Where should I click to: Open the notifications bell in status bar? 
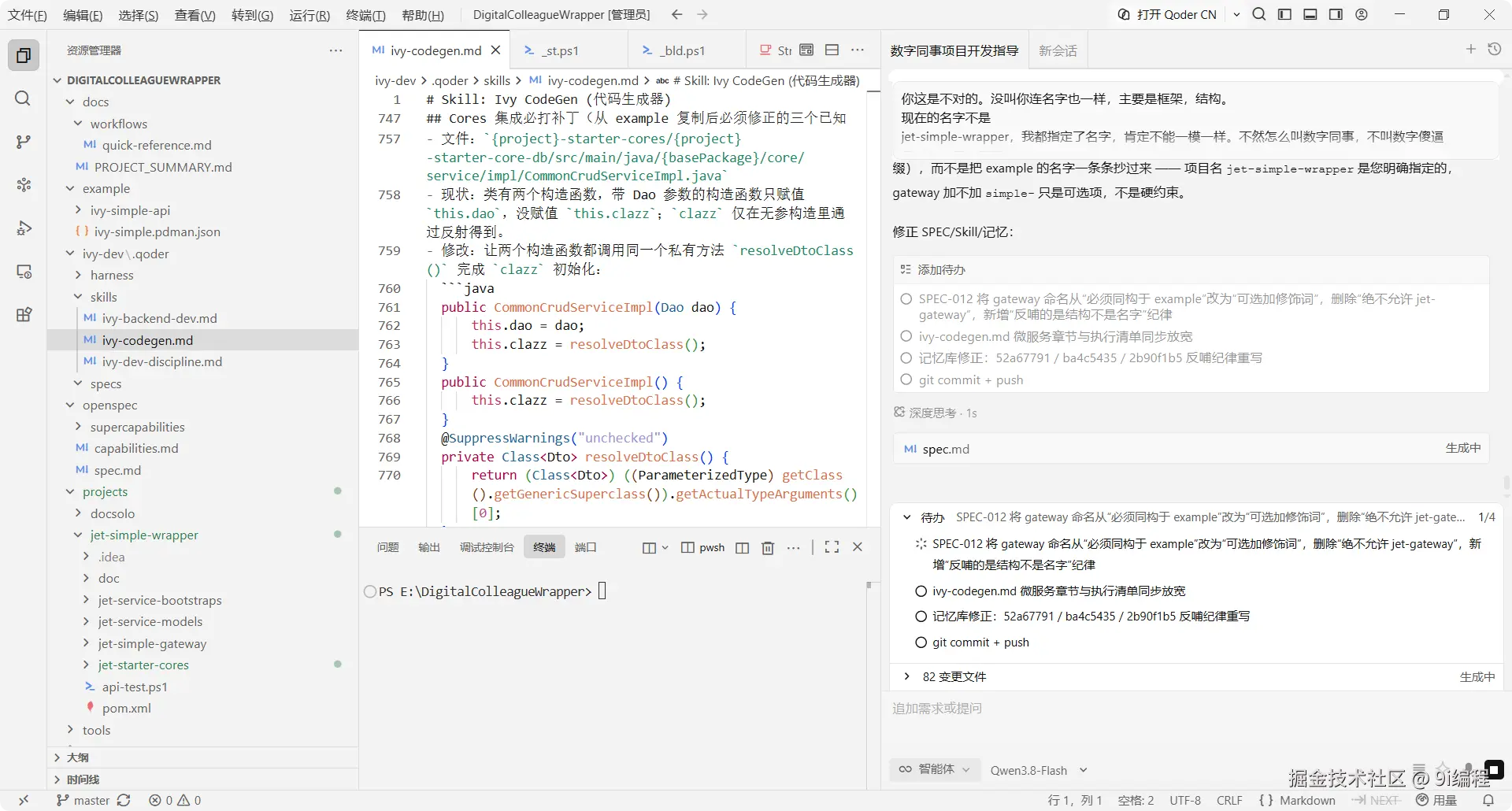point(1488,800)
